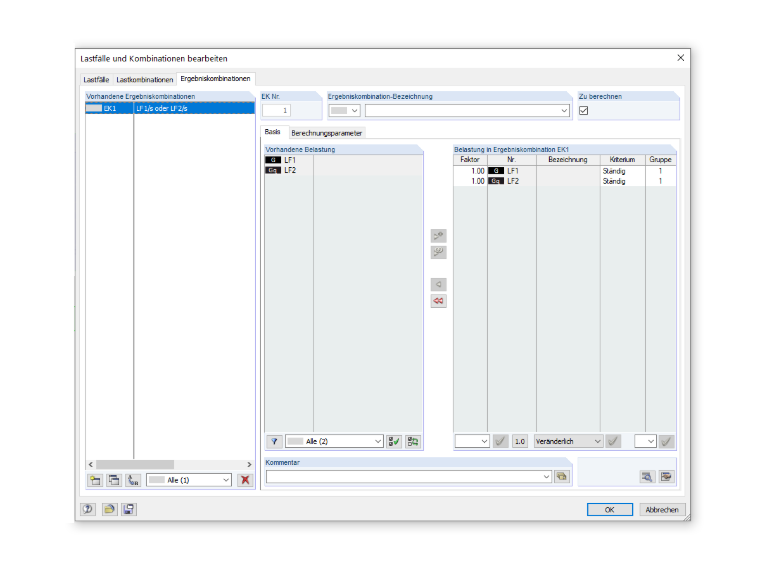Click the table view icon at bottom right
The width and height of the screenshot is (760, 570).
point(666,476)
